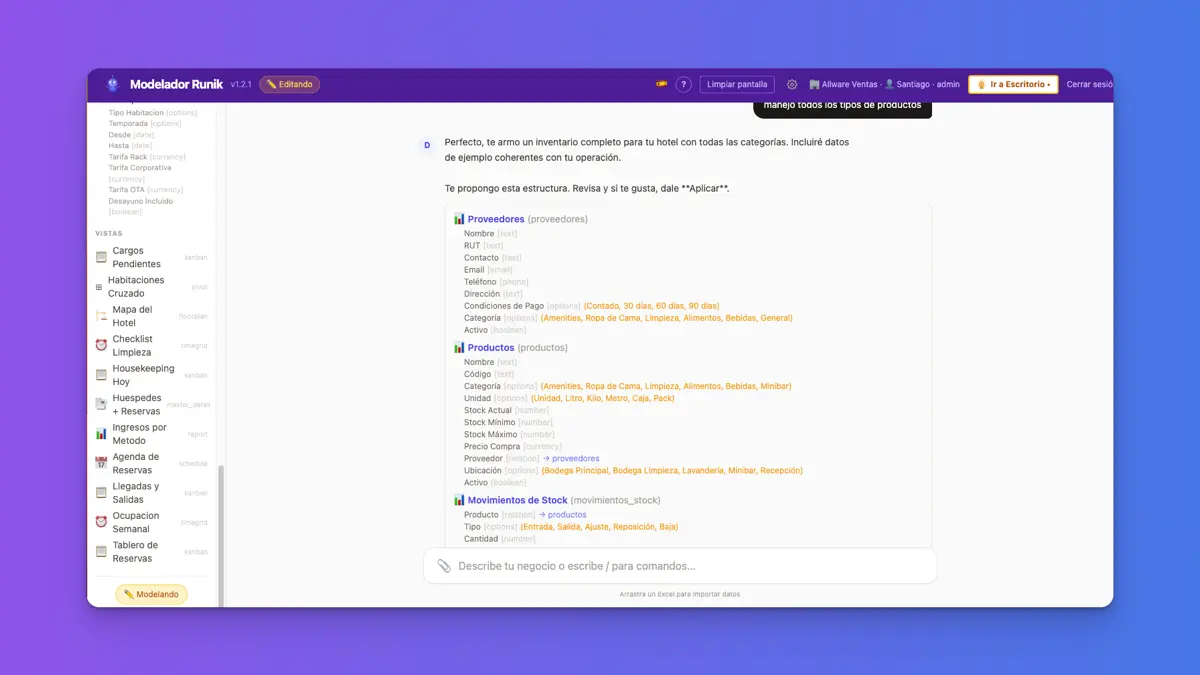This screenshot has width=1200, height=675.
Task: Click the Allware Ventas company label
Action: coord(850,85)
